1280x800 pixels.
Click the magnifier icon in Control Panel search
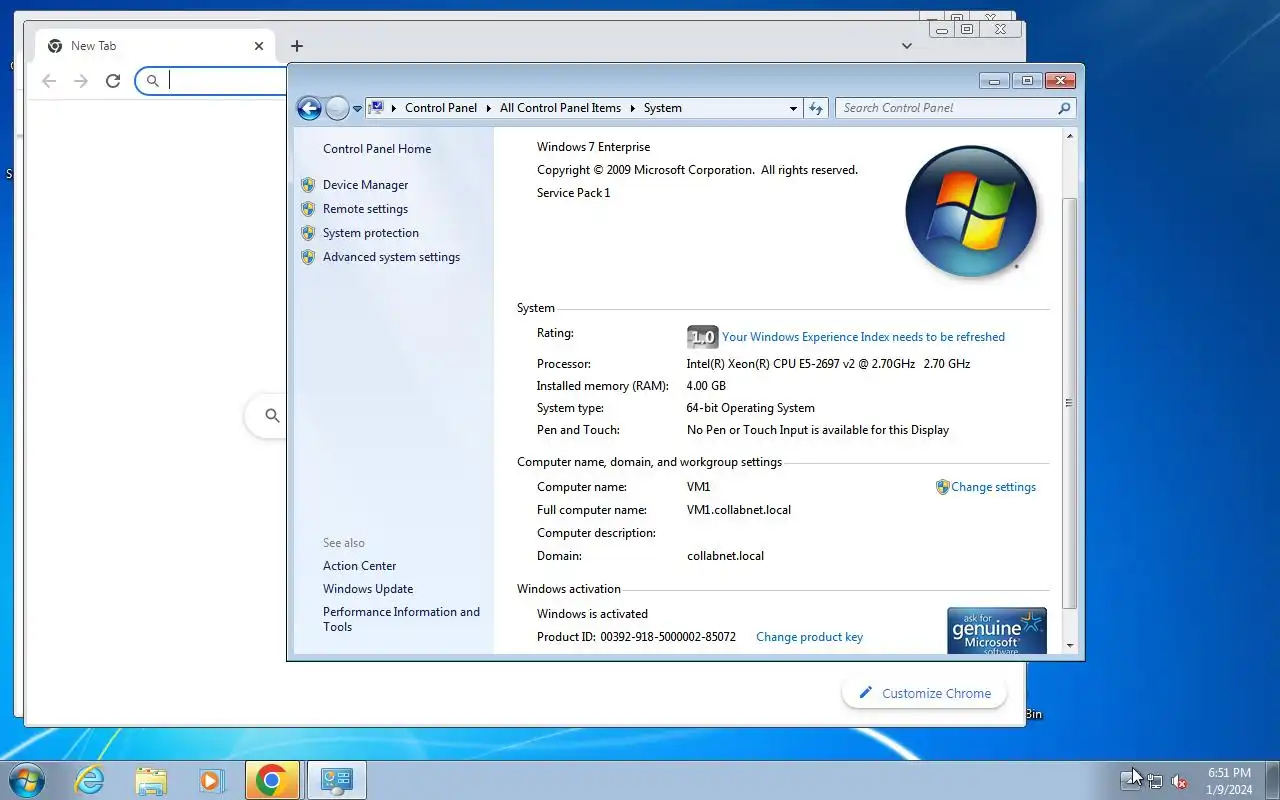coord(1064,108)
